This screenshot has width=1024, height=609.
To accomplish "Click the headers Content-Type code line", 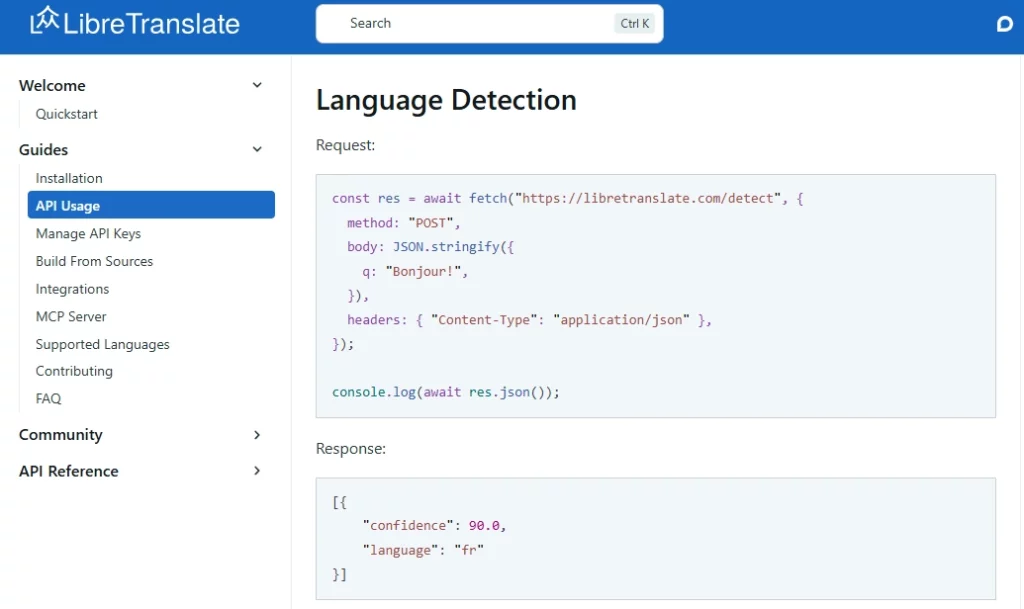I will point(529,320).
